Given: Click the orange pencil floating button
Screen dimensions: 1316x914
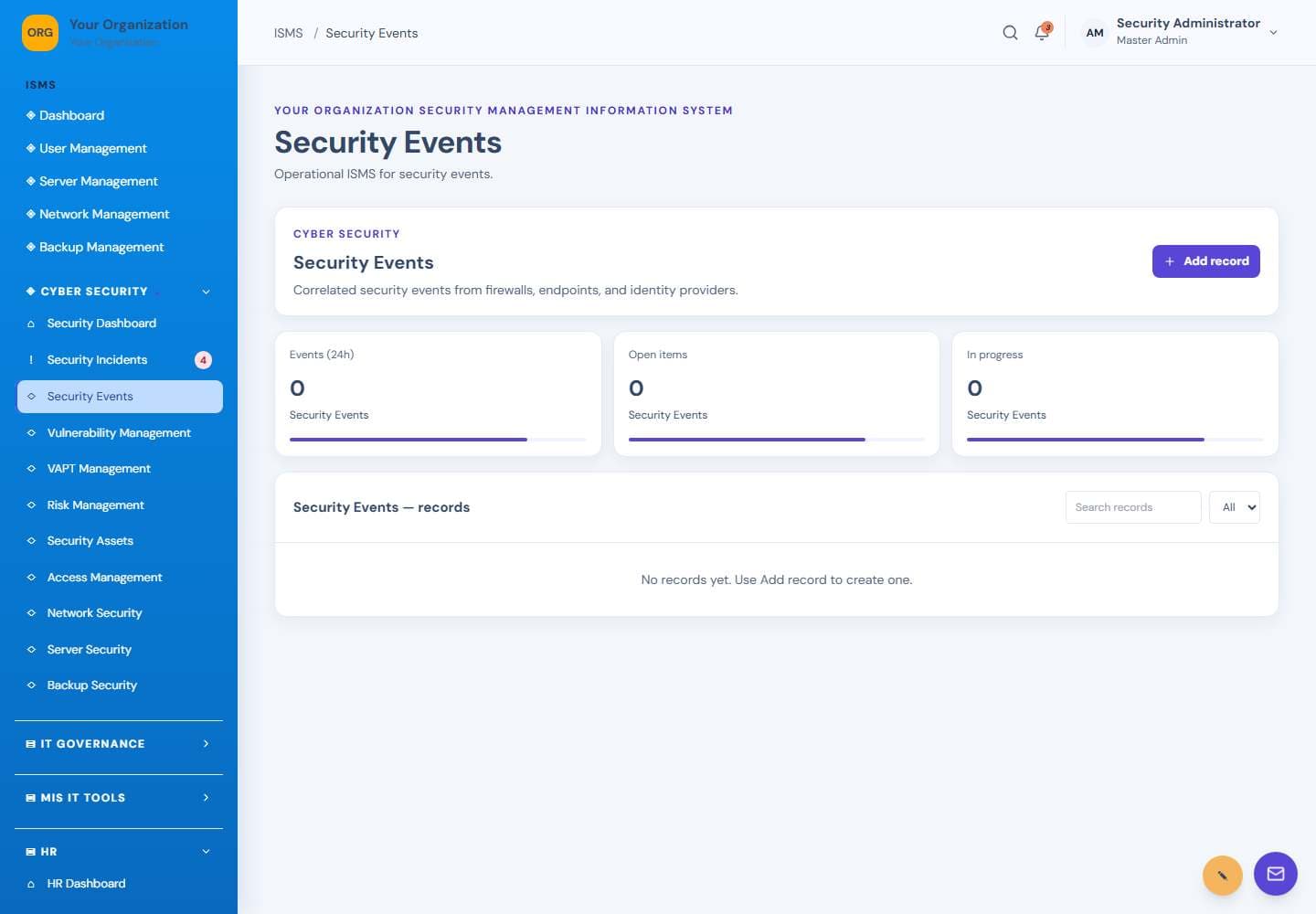Looking at the screenshot, I should point(1223,876).
